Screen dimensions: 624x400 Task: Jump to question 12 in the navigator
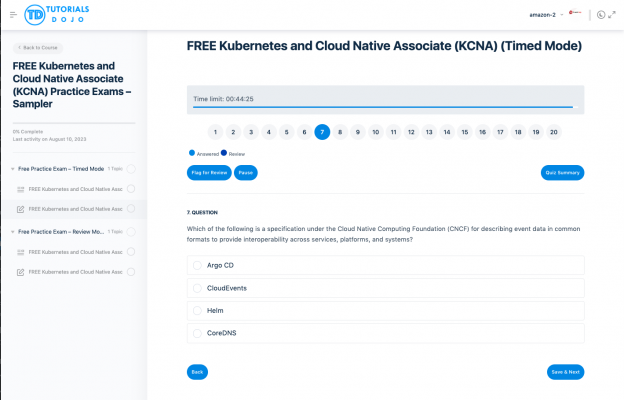pos(411,132)
